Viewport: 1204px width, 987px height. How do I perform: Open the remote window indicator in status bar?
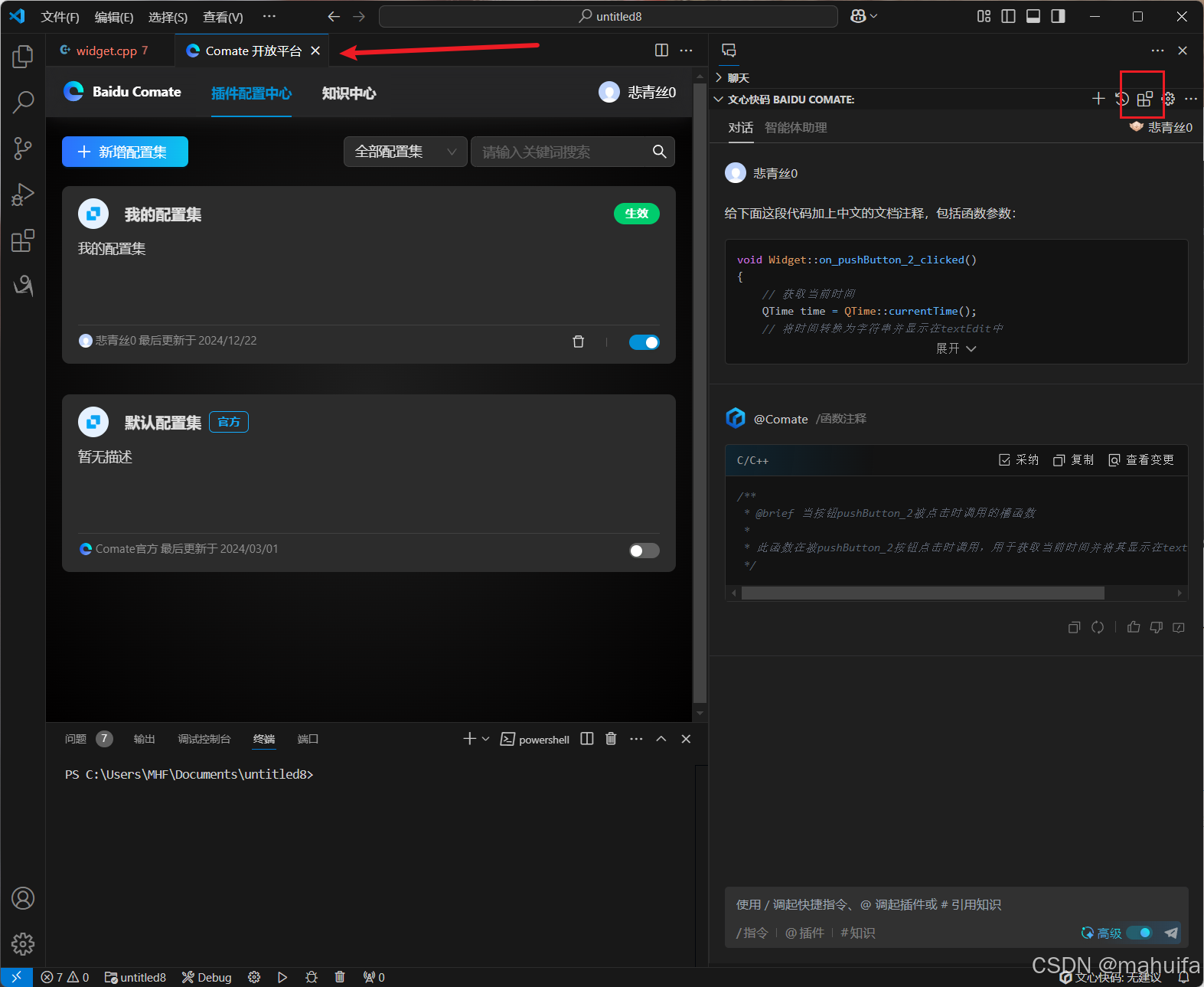pos(16,977)
